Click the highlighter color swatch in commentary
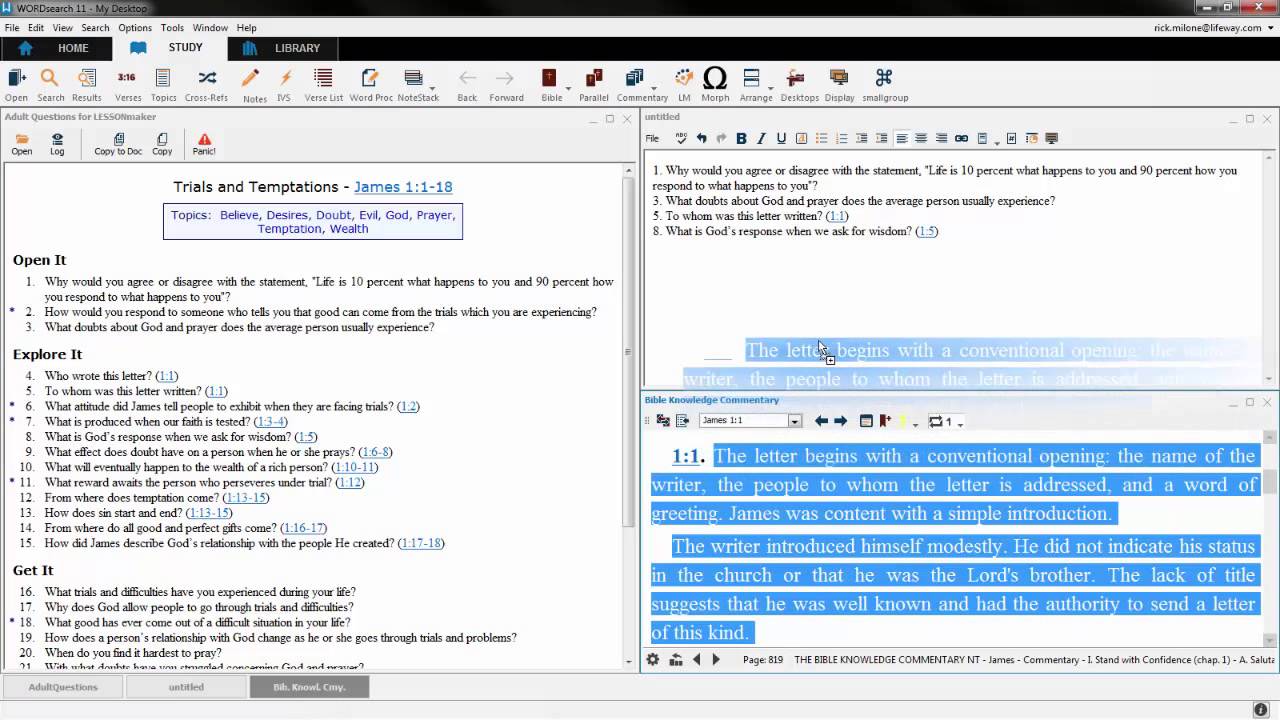1280x720 pixels. click(x=902, y=421)
